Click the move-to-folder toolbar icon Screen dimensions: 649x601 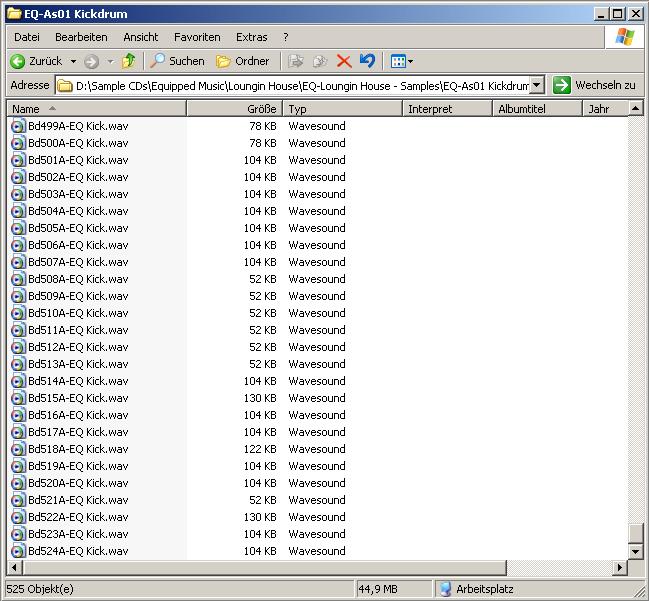296,61
